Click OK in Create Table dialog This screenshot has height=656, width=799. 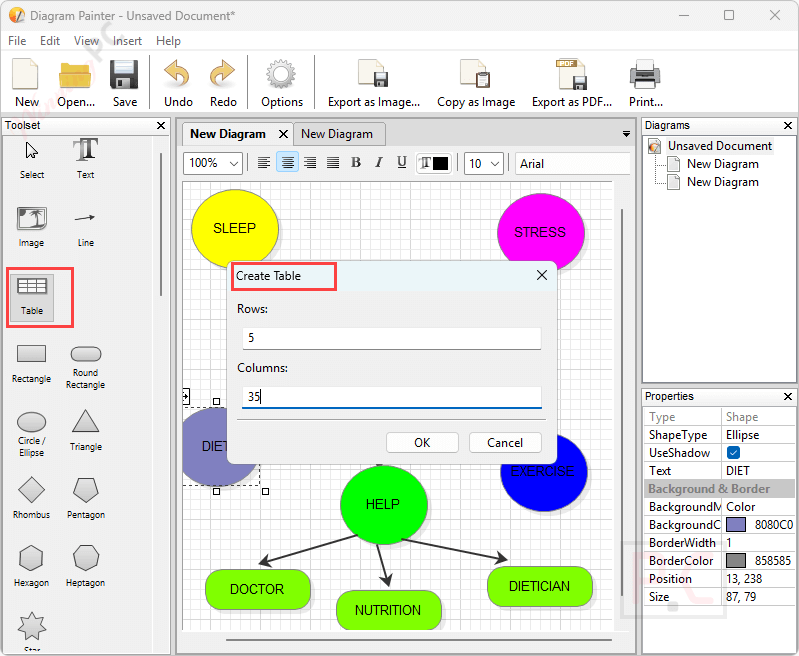pos(422,442)
